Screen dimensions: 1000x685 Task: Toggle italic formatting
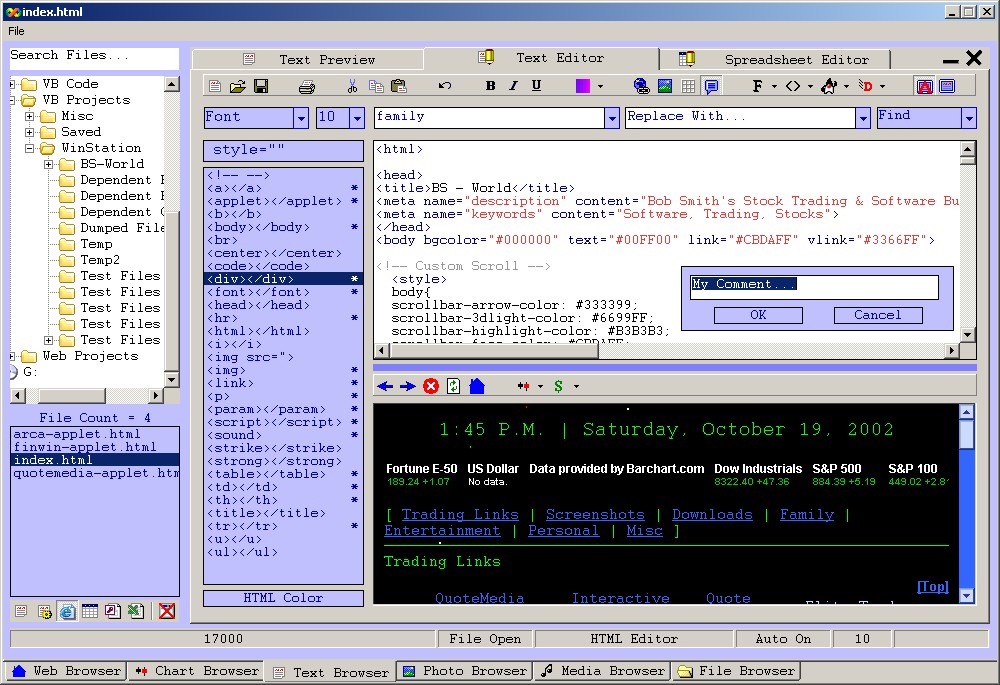click(513, 85)
